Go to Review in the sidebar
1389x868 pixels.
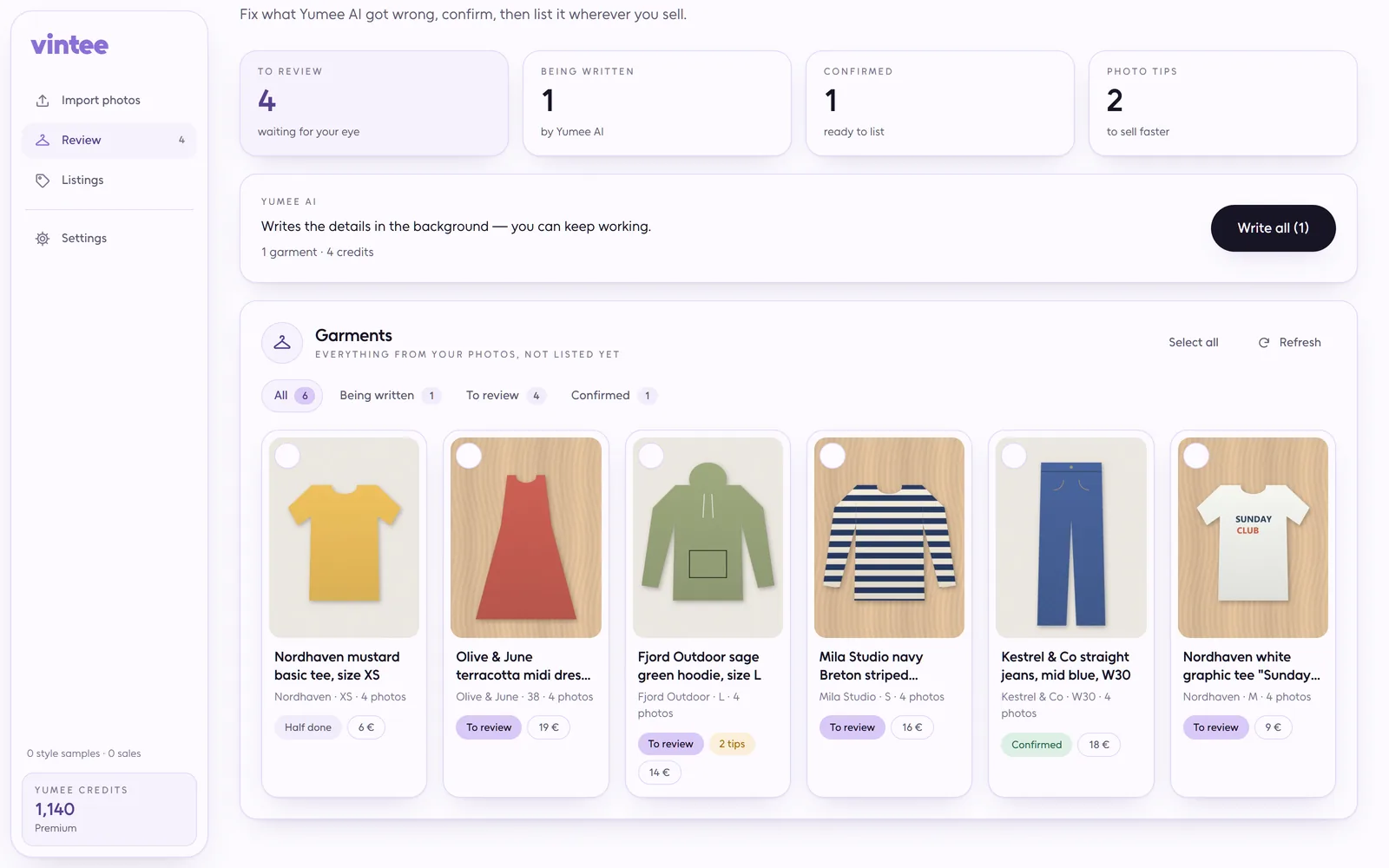109,140
